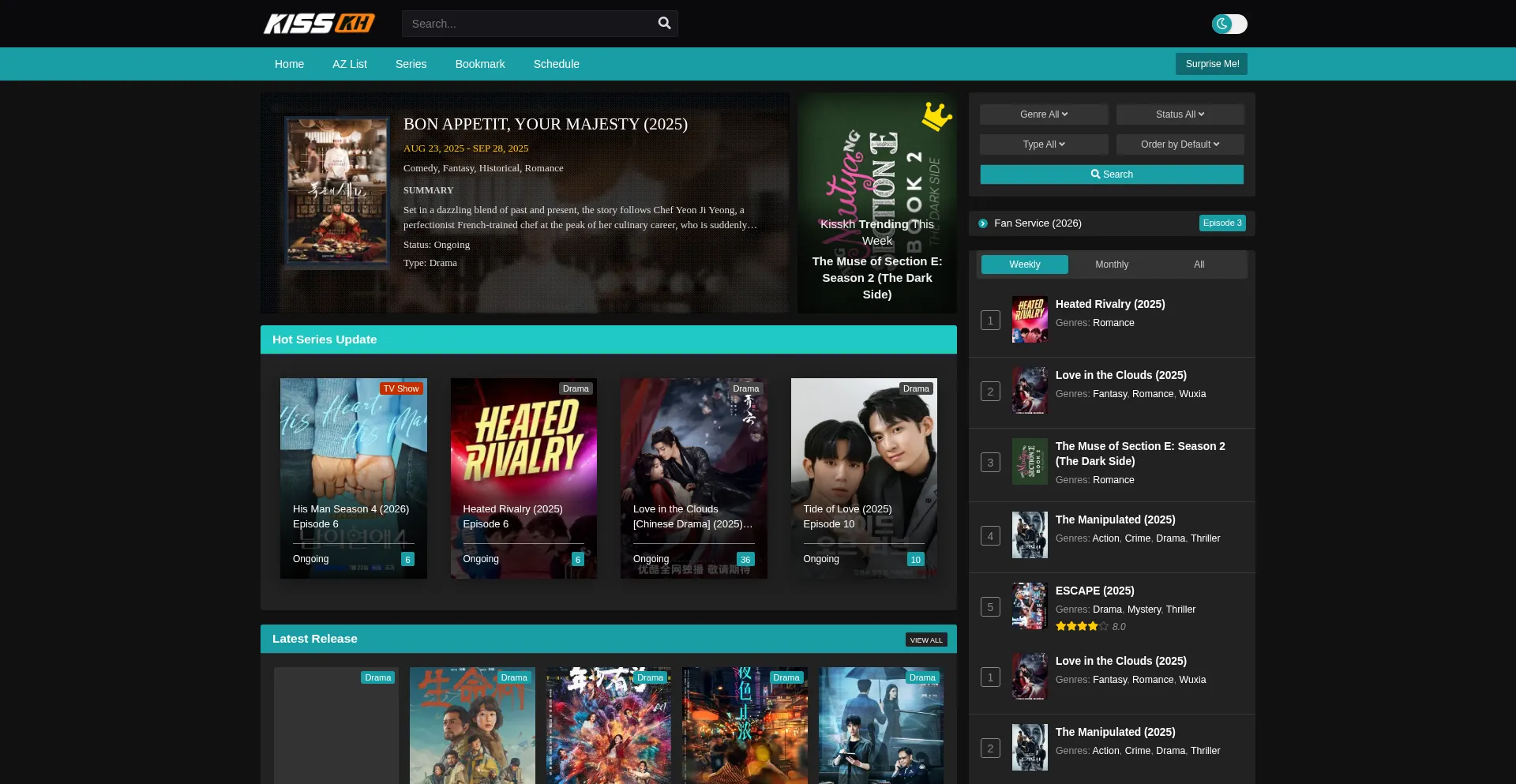The image size is (1516, 784).
Task: Click the Wuxia genre under first Love in the Clouds
Action: pyautogui.click(x=1192, y=394)
